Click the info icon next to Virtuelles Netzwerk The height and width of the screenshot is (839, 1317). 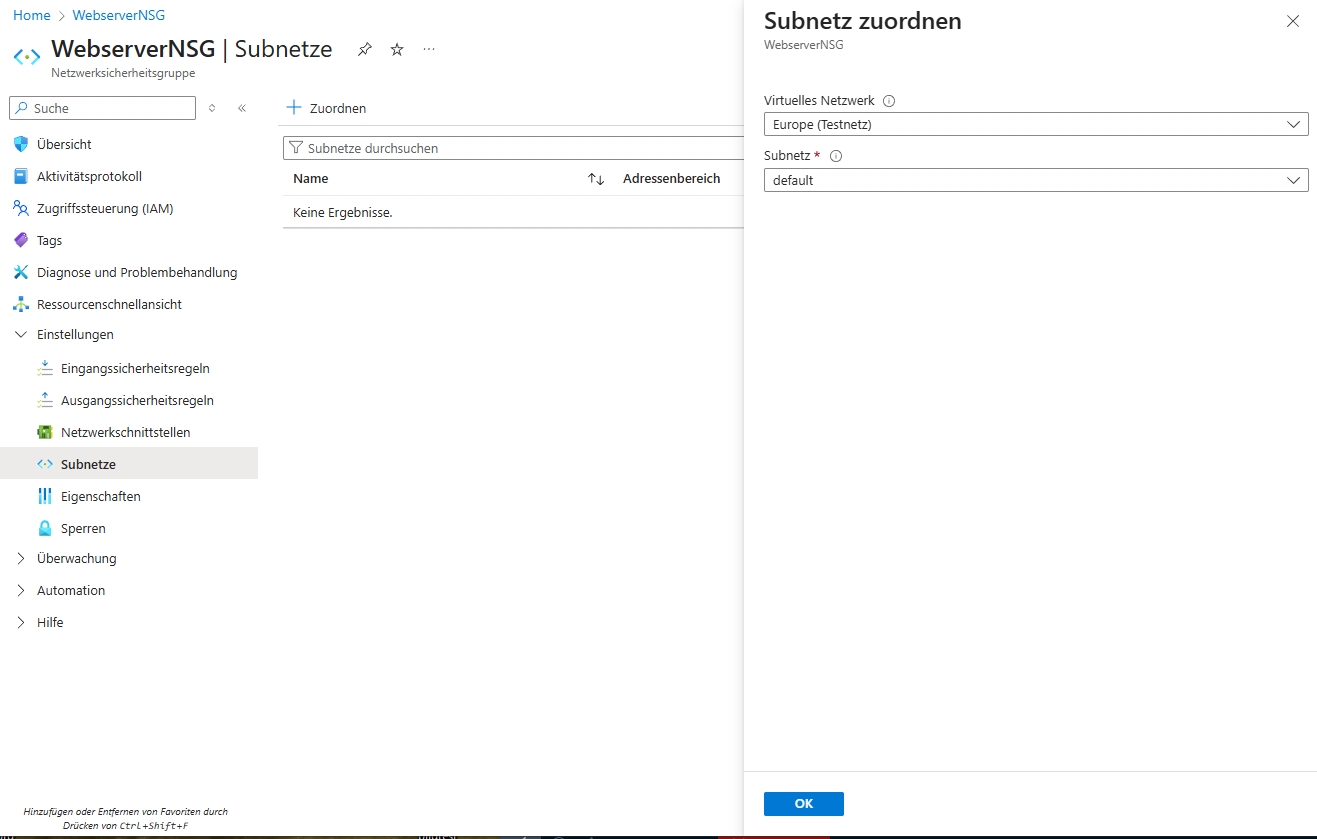coord(889,101)
